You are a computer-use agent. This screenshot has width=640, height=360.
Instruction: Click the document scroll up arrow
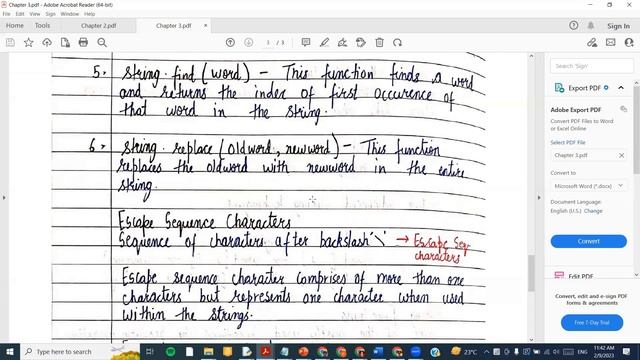(531, 56)
